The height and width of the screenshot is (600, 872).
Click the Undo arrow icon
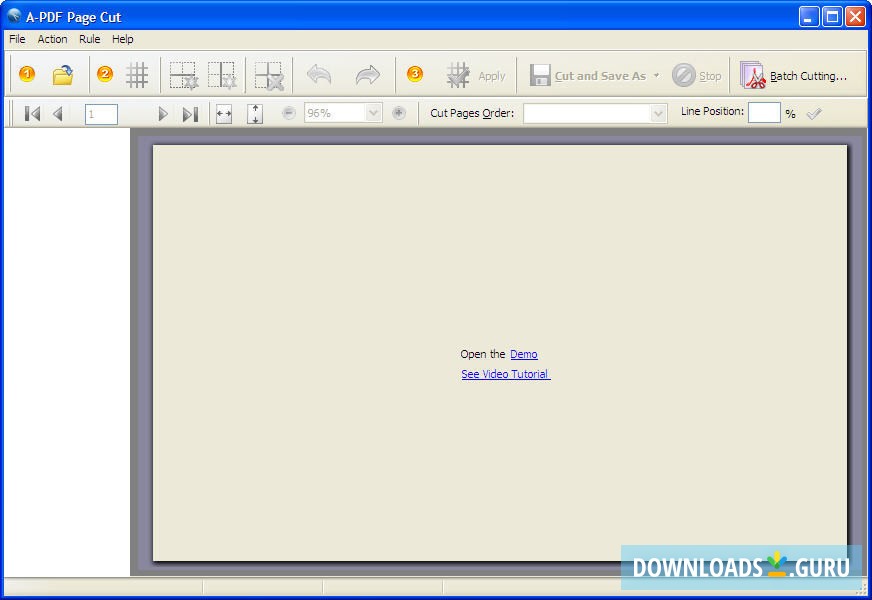319,75
